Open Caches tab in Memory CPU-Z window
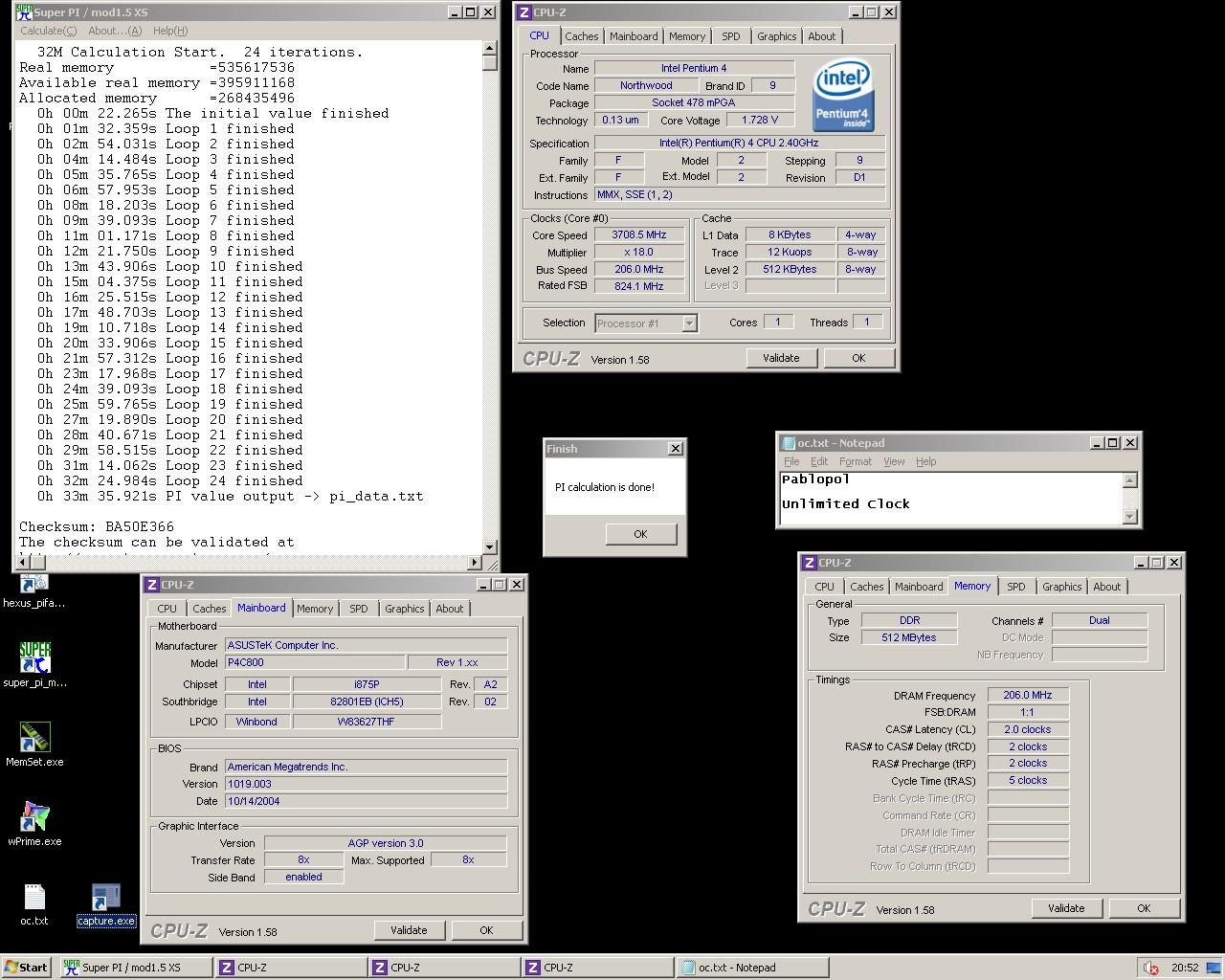Image resolution: width=1225 pixels, height=980 pixels. 867,587
